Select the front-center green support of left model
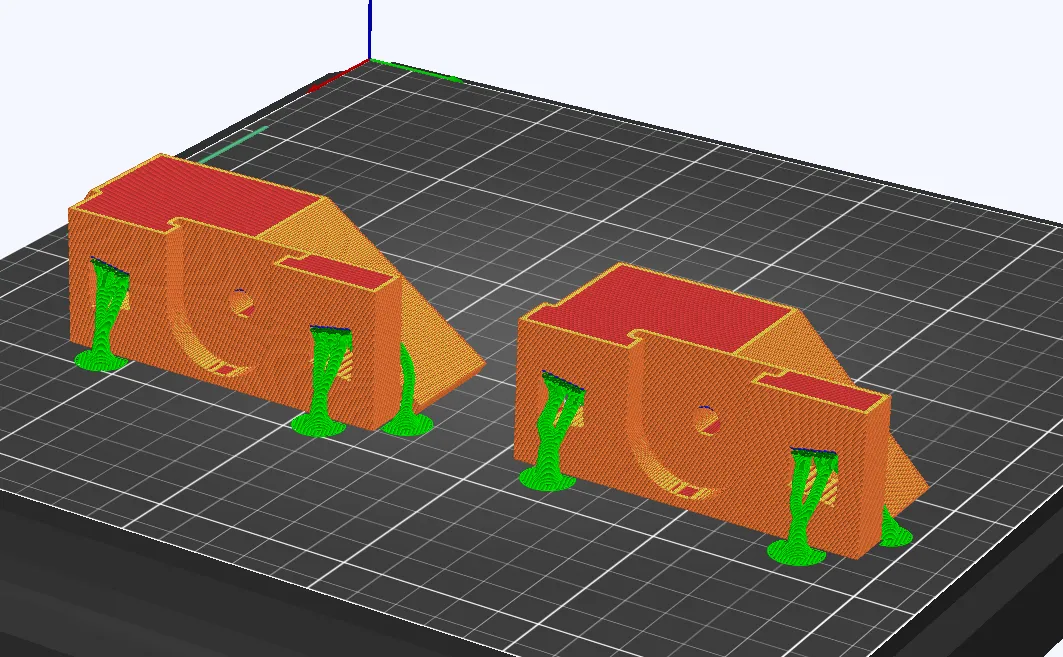 tap(323, 381)
